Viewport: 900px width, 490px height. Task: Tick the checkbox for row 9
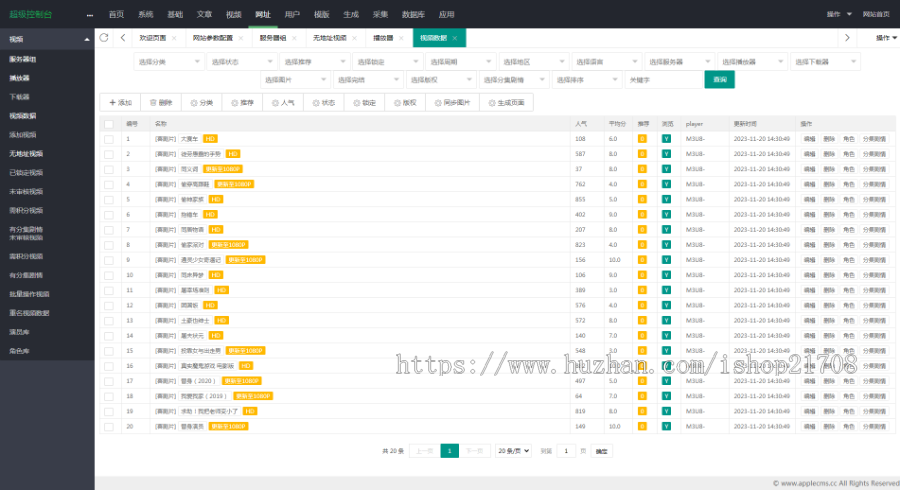coord(109,260)
